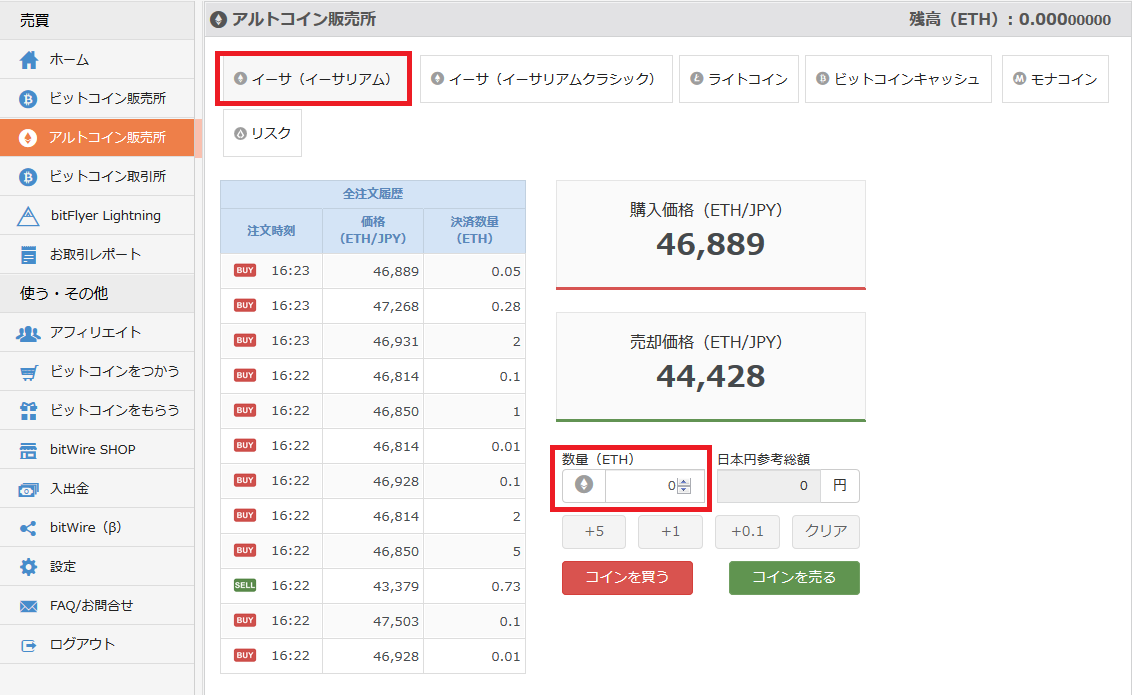Click the Ethereum coin icon in the 数量 field

tap(584, 485)
